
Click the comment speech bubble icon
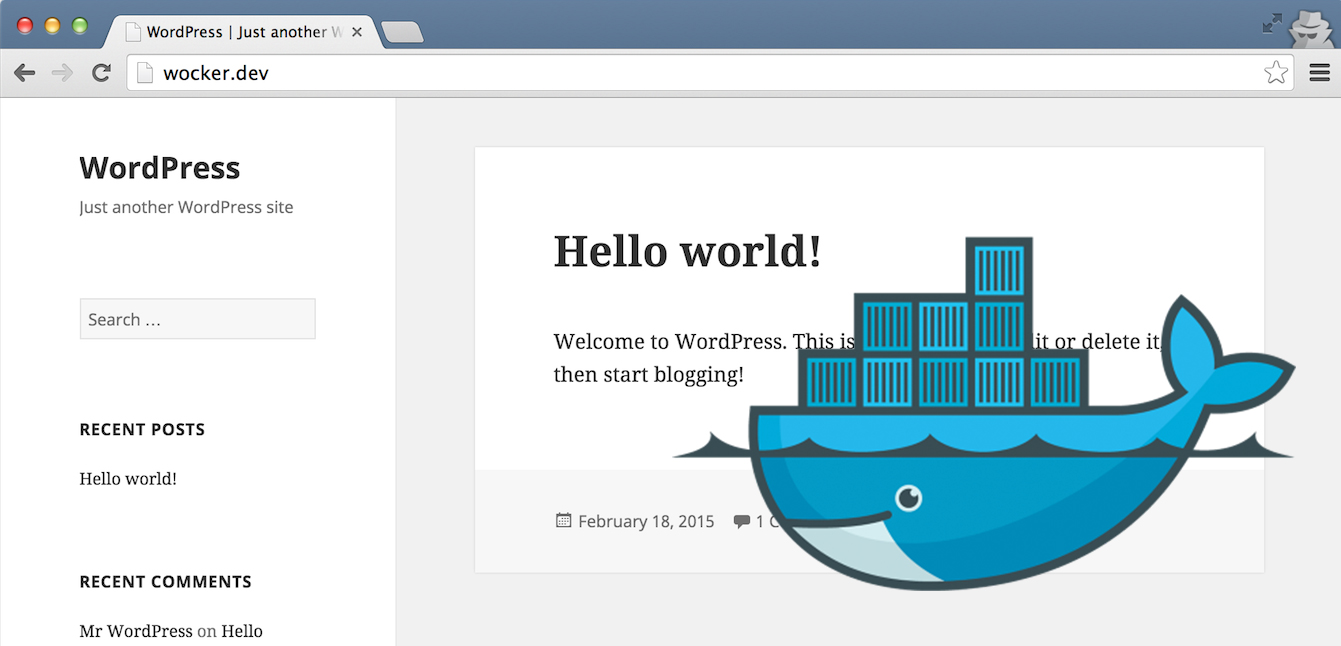pos(741,520)
